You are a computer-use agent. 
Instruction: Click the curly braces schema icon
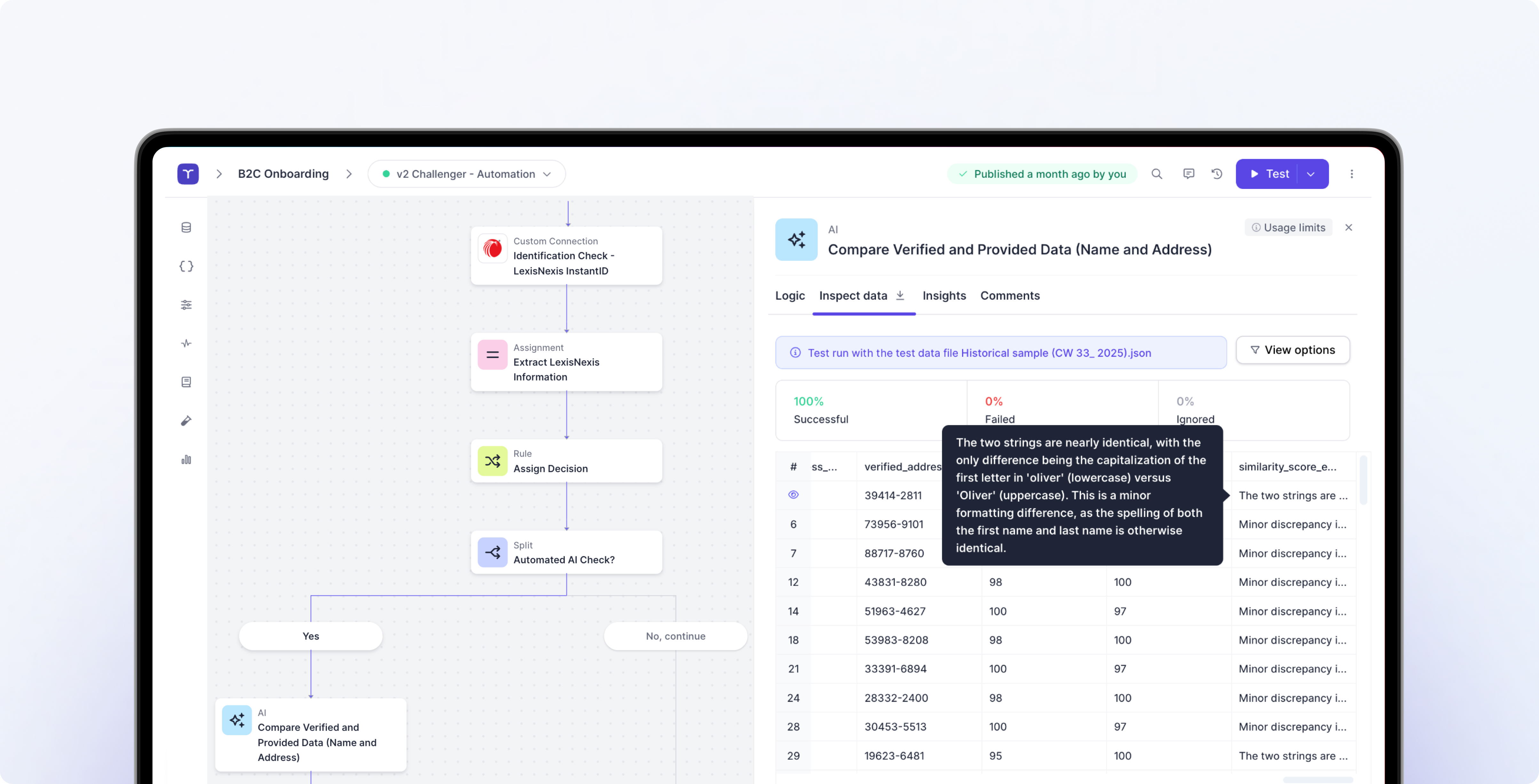click(x=186, y=266)
